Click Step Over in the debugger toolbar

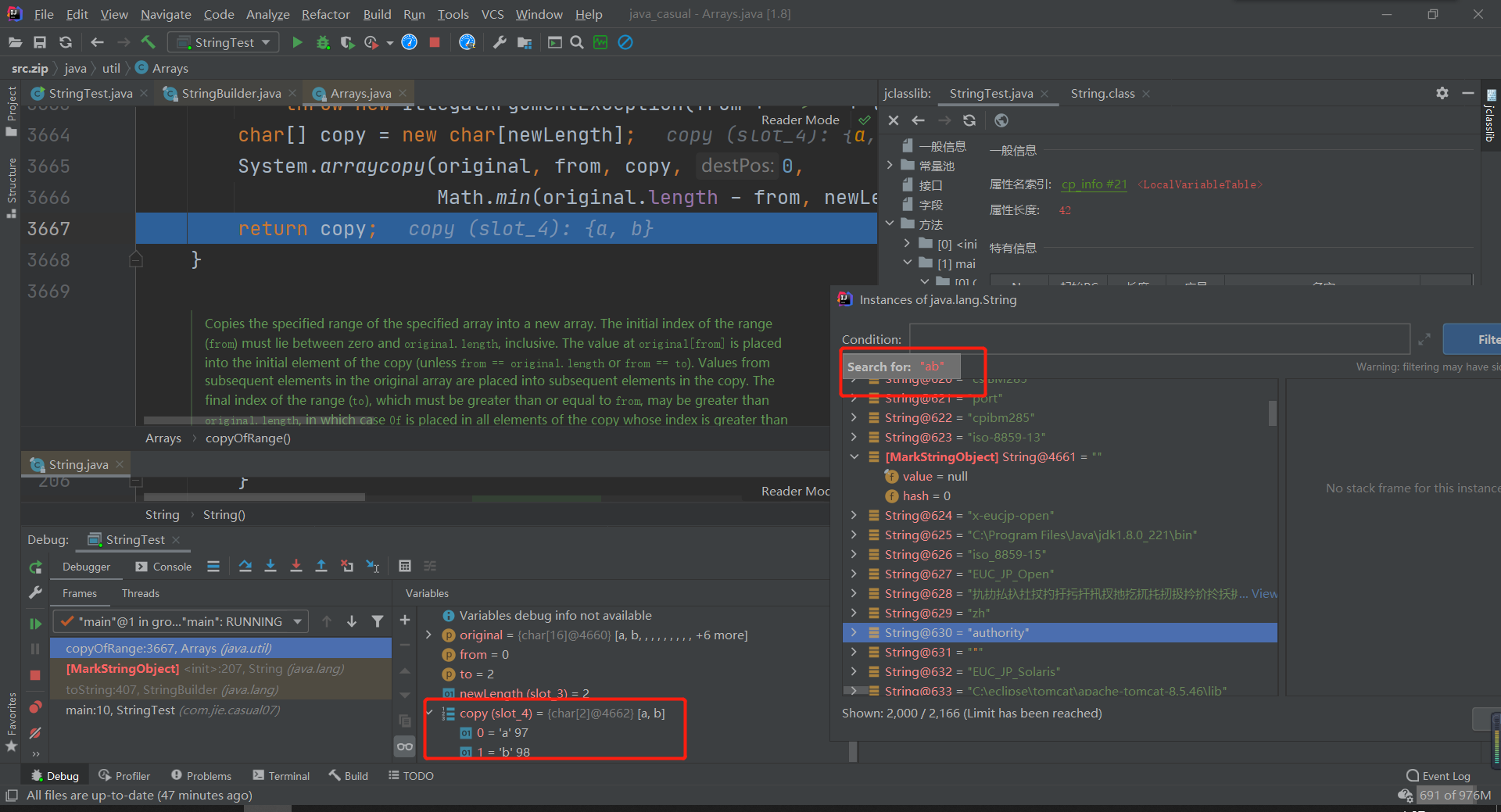[x=245, y=566]
